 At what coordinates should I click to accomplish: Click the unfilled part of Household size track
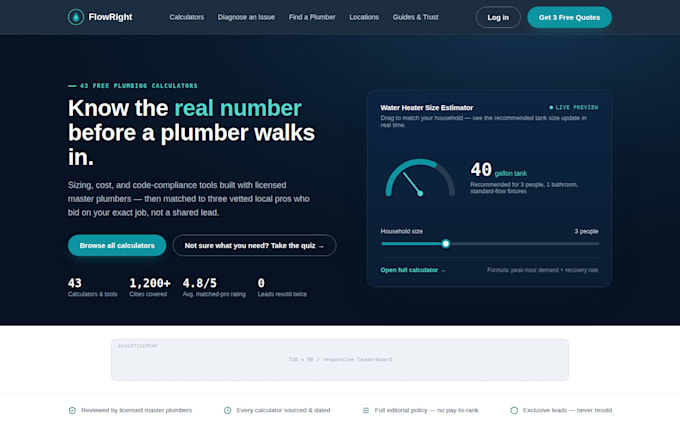pos(525,244)
